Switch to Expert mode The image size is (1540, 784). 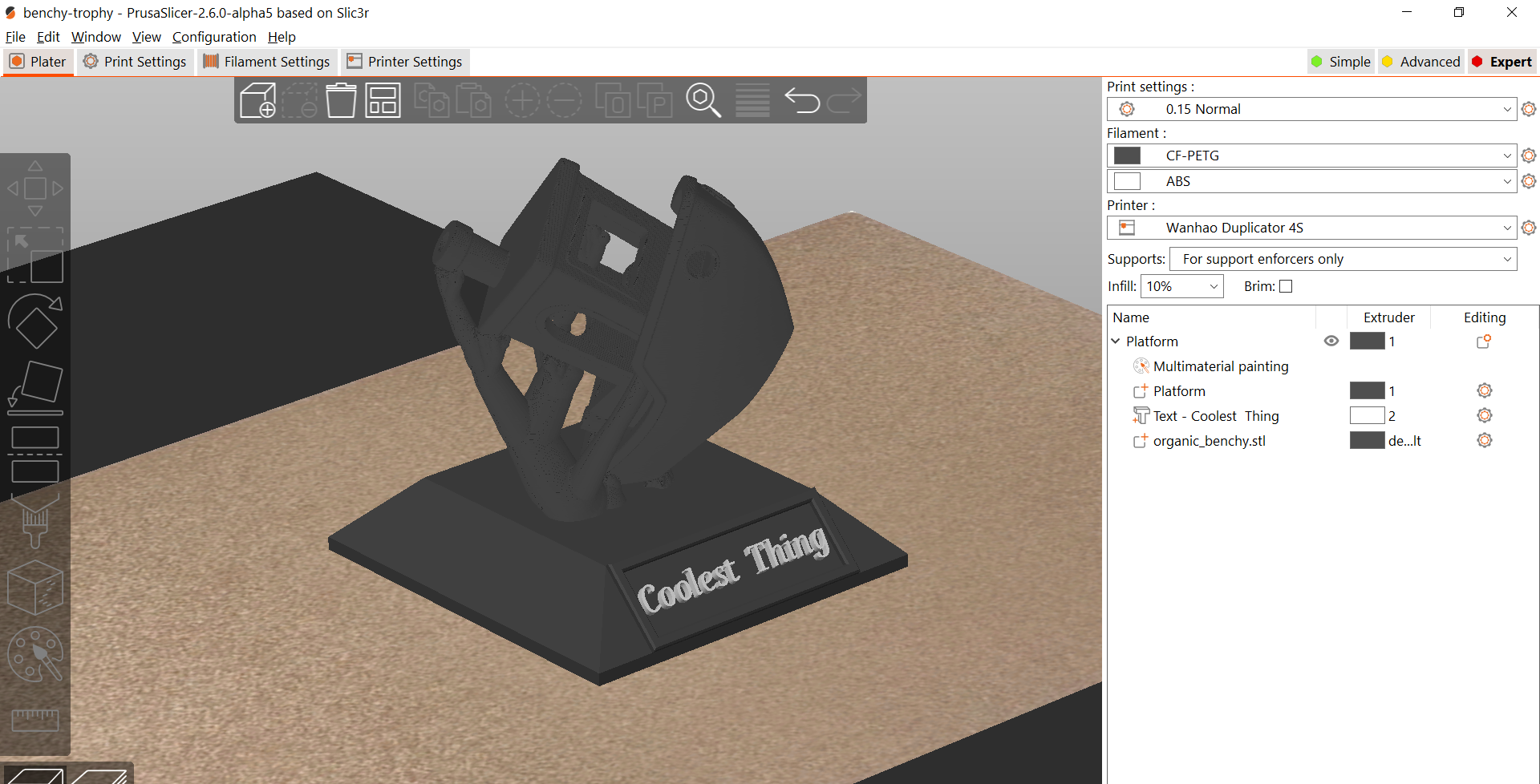tap(1501, 62)
